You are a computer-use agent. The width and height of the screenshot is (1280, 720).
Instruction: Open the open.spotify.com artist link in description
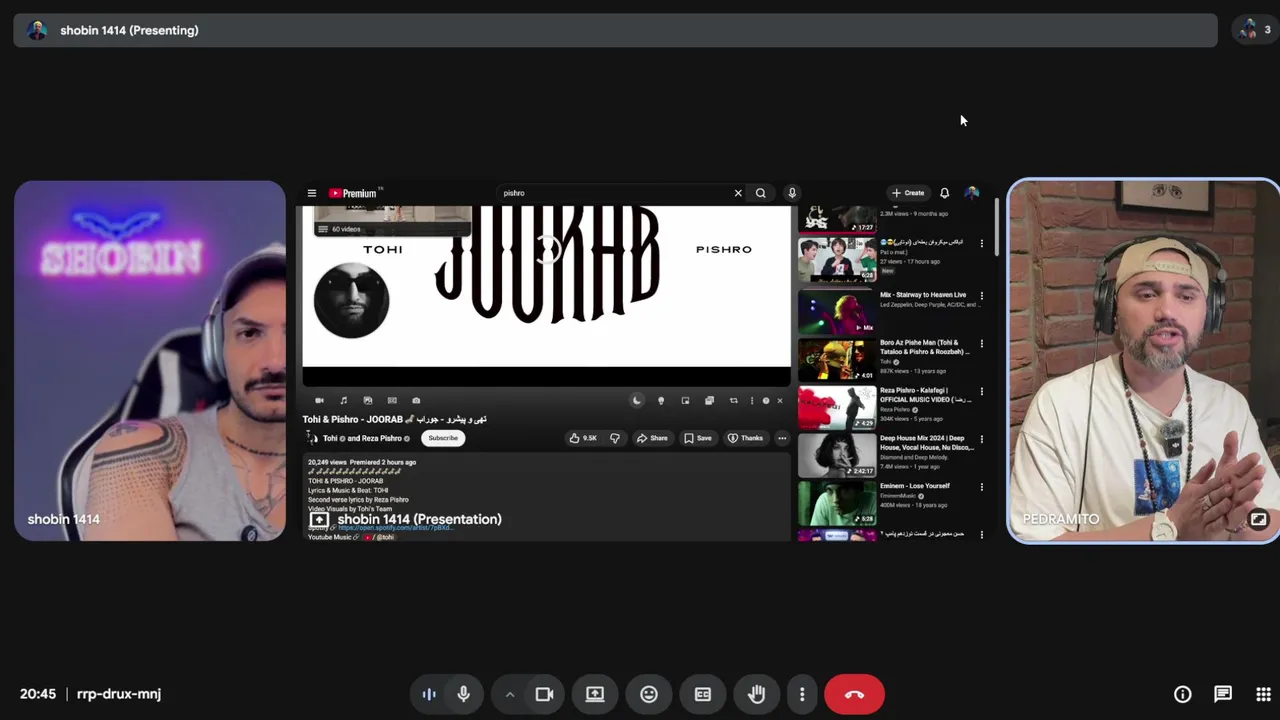click(x=395, y=527)
